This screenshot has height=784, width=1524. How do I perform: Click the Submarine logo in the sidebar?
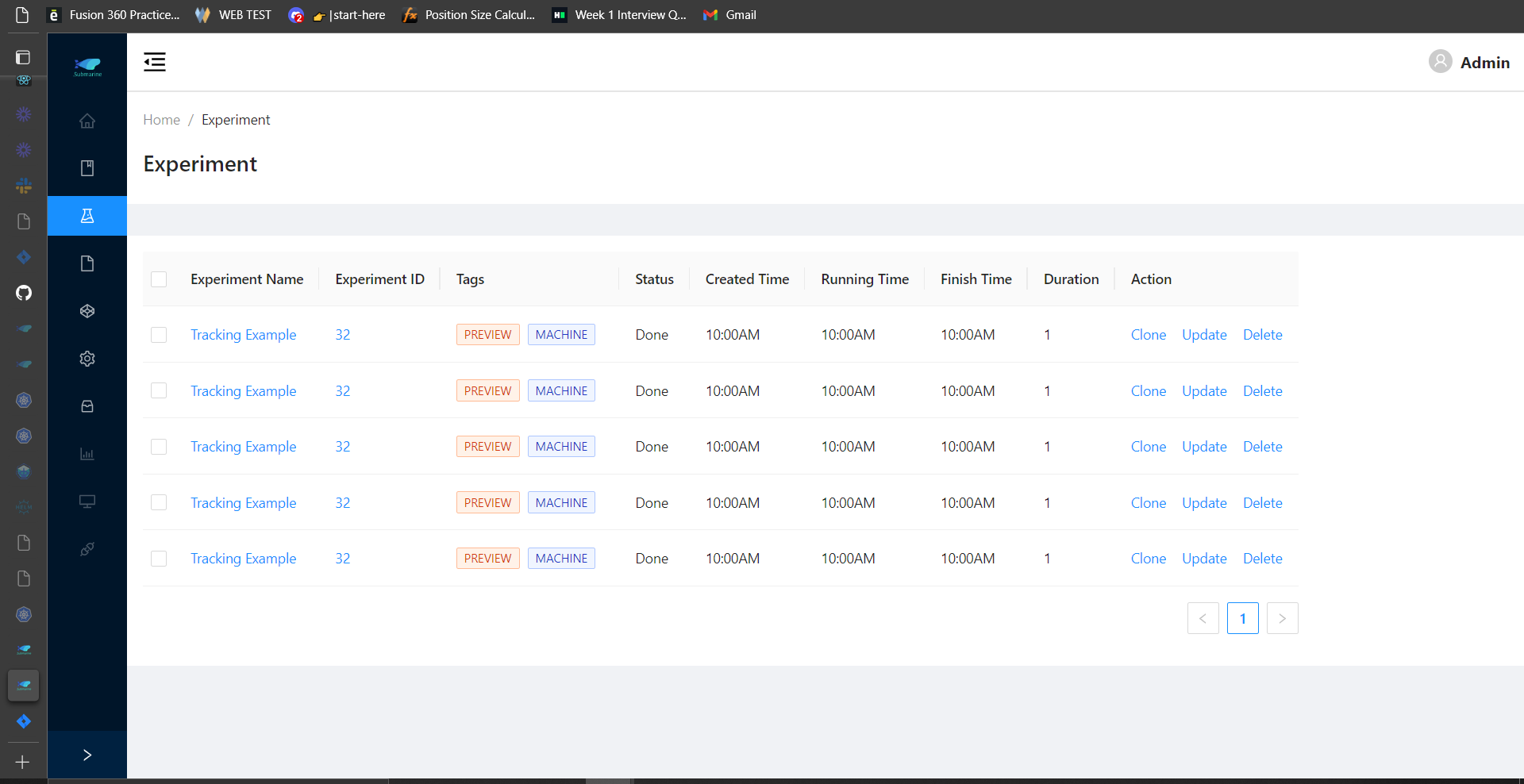(87, 67)
